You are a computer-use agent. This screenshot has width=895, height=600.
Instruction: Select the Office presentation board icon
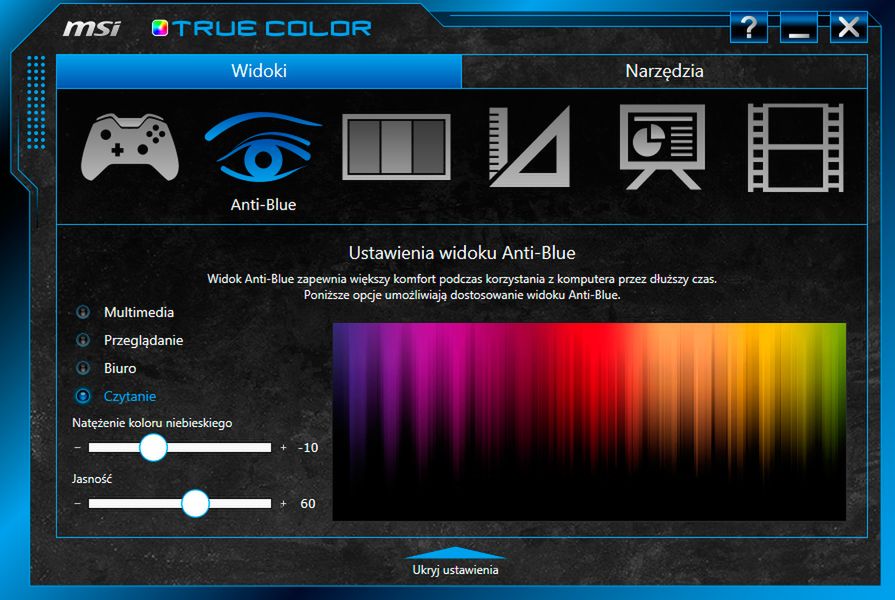click(662, 147)
